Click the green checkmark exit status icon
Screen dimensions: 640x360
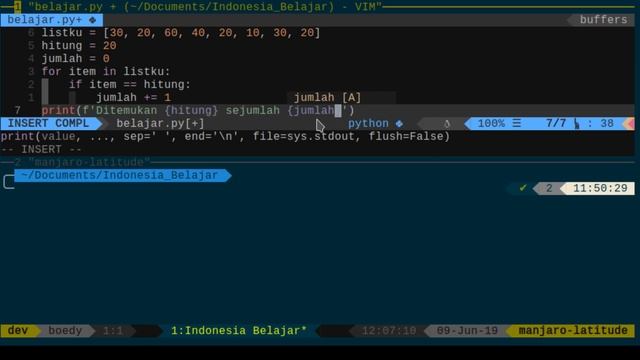coord(523,188)
